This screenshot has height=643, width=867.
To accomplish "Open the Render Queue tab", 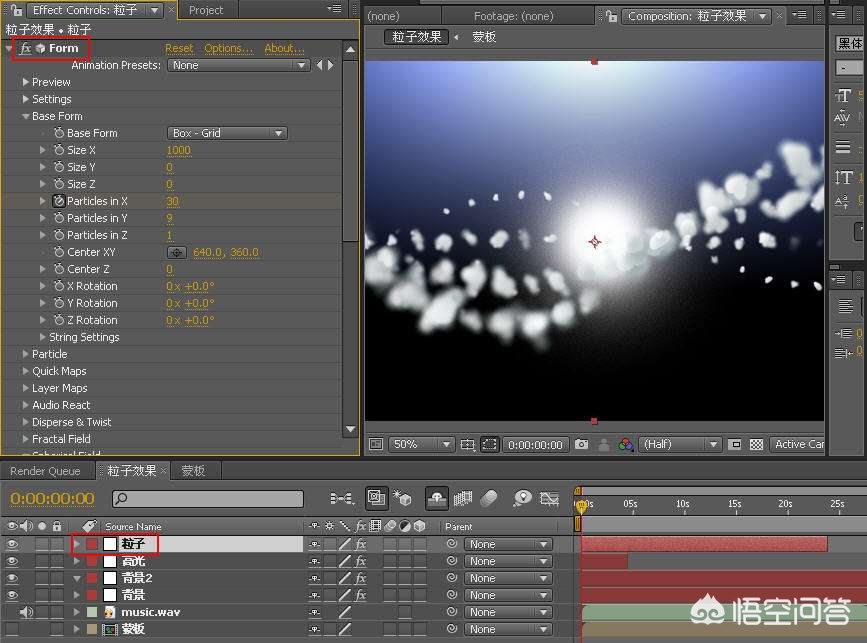I will pyautogui.click(x=44, y=471).
